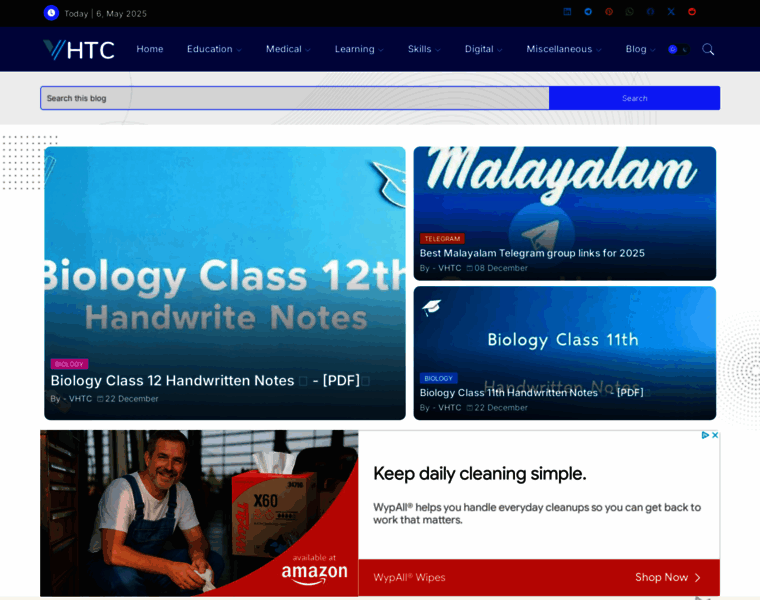Viewport: 760px width, 600px height.
Task: Open 'Biology Class 12 Handwritten Notes - [PDF]' title
Action: pyautogui.click(x=210, y=380)
